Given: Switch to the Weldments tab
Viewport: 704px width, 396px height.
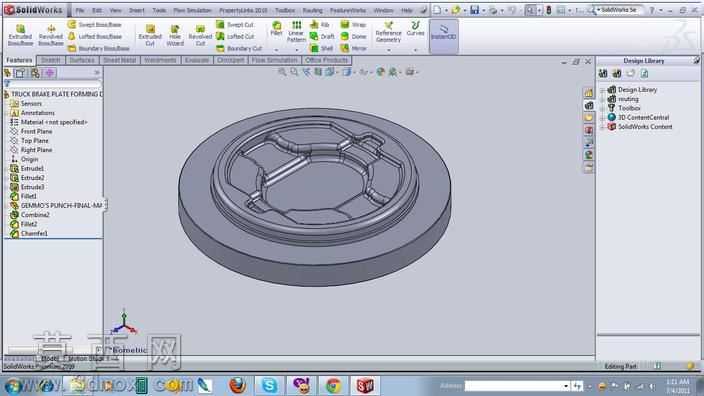Looking at the screenshot, I should coord(160,60).
